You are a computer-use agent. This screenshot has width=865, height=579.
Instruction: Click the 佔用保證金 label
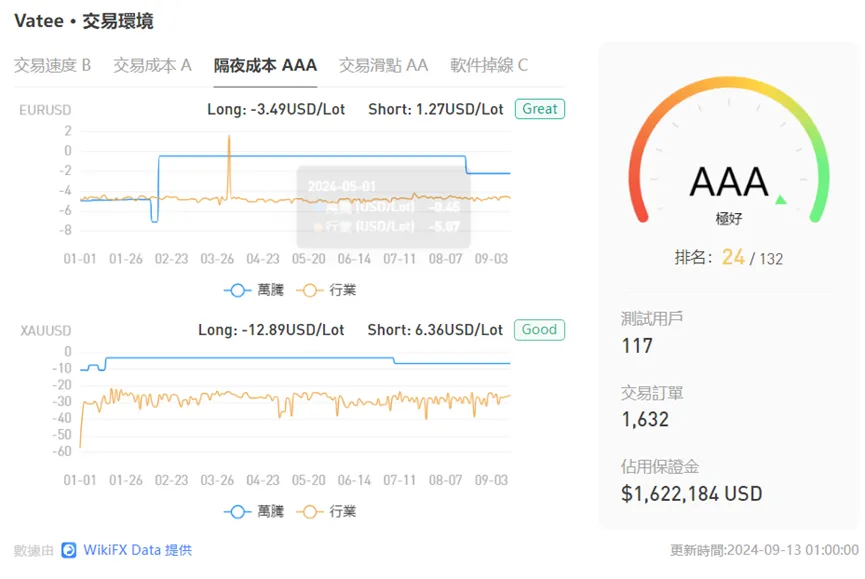660,467
